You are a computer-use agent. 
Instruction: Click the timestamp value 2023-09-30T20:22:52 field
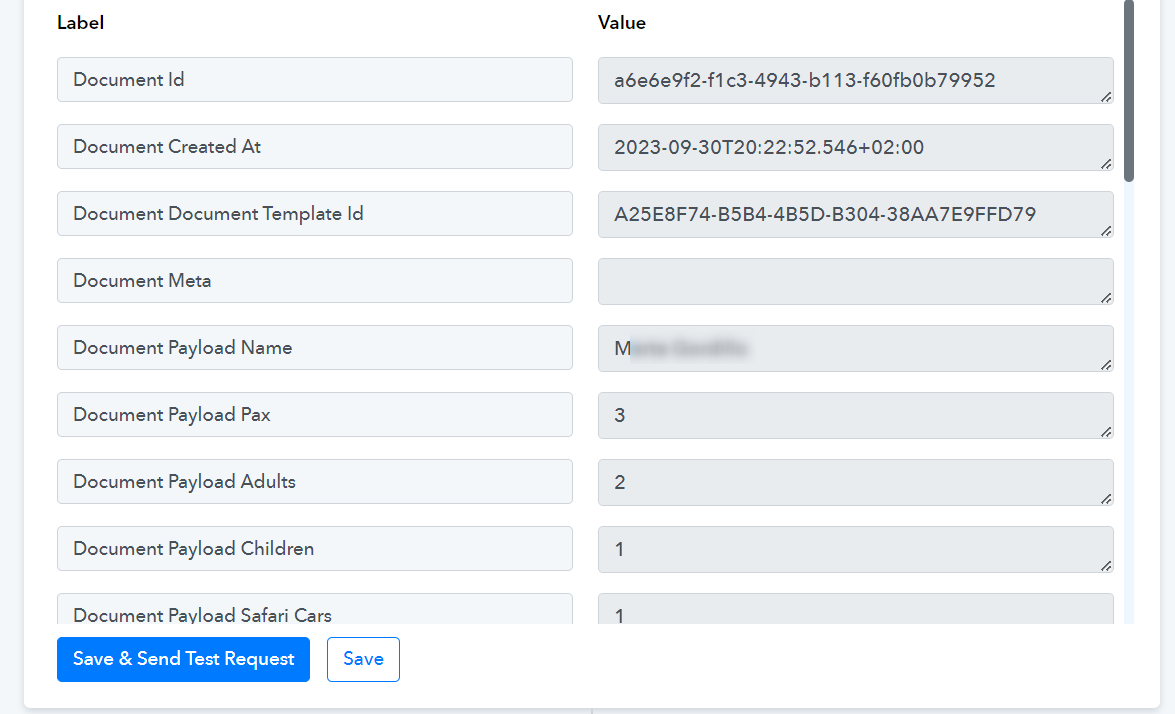pyautogui.click(x=856, y=148)
